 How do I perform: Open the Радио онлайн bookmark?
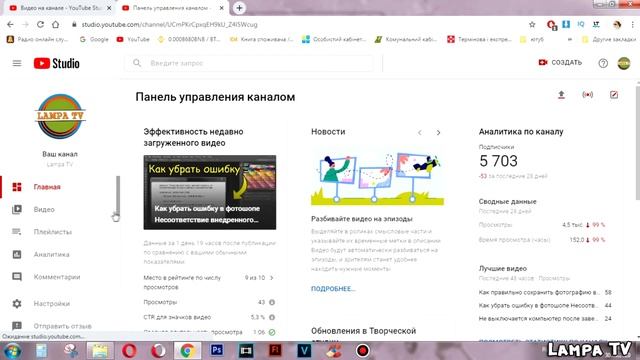[38, 40]
